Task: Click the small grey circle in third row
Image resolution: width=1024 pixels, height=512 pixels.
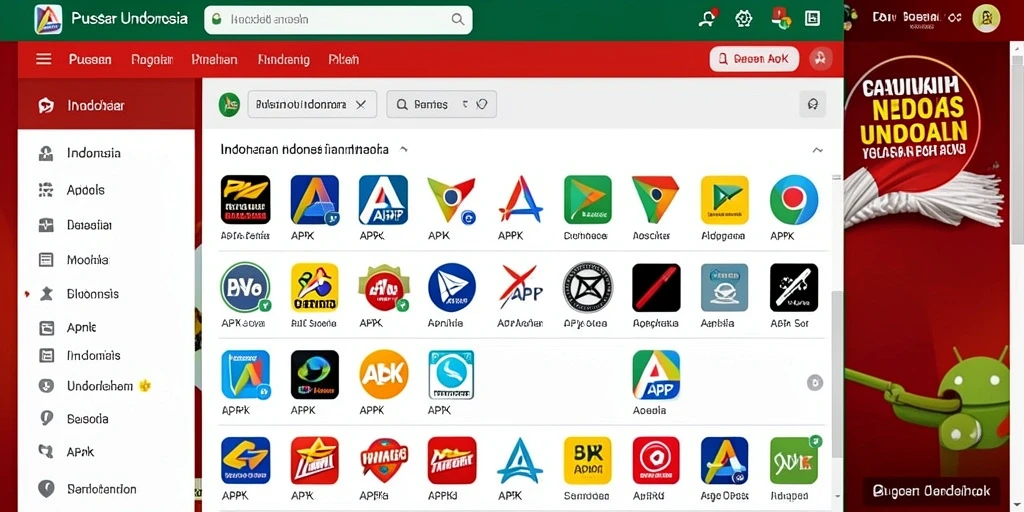Action: point(814,383)
